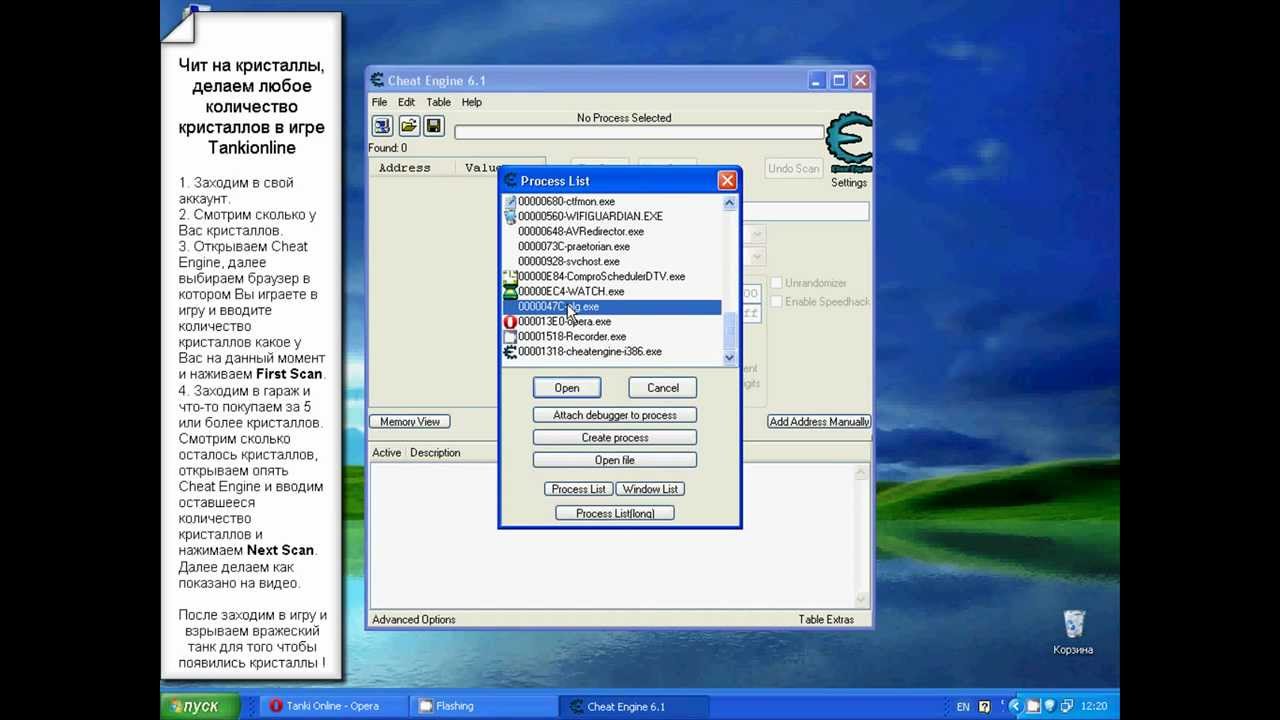Screen dimensions: 1280x720
Task: Switch to Window List view button
Action: 651,489
